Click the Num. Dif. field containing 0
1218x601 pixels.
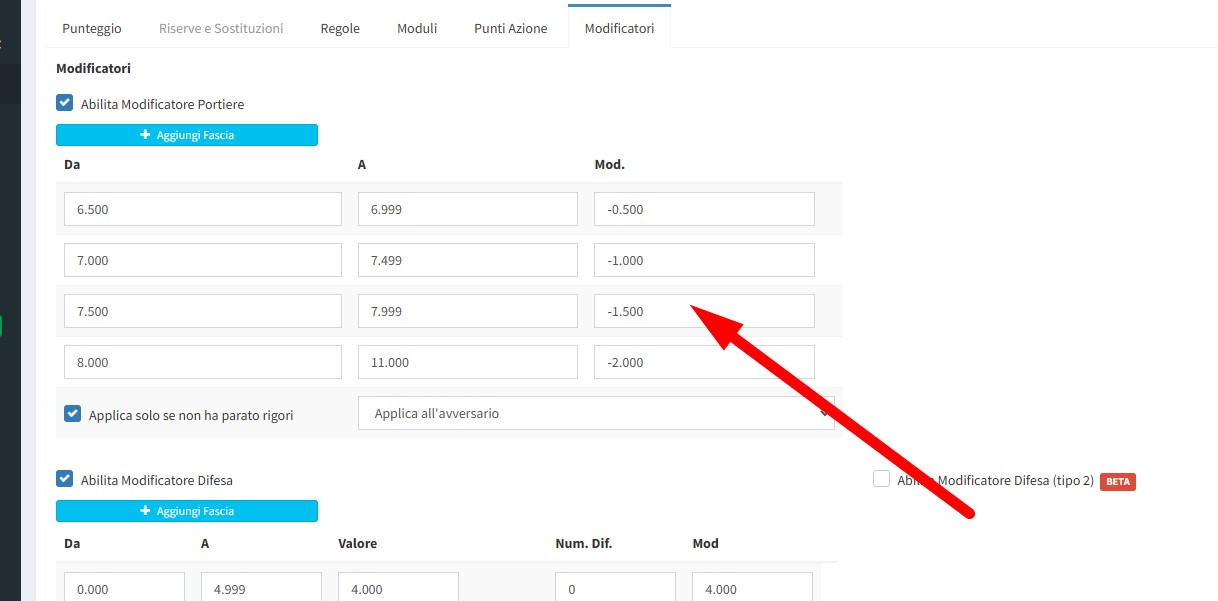pyautogui.click(x=615, y=589)
